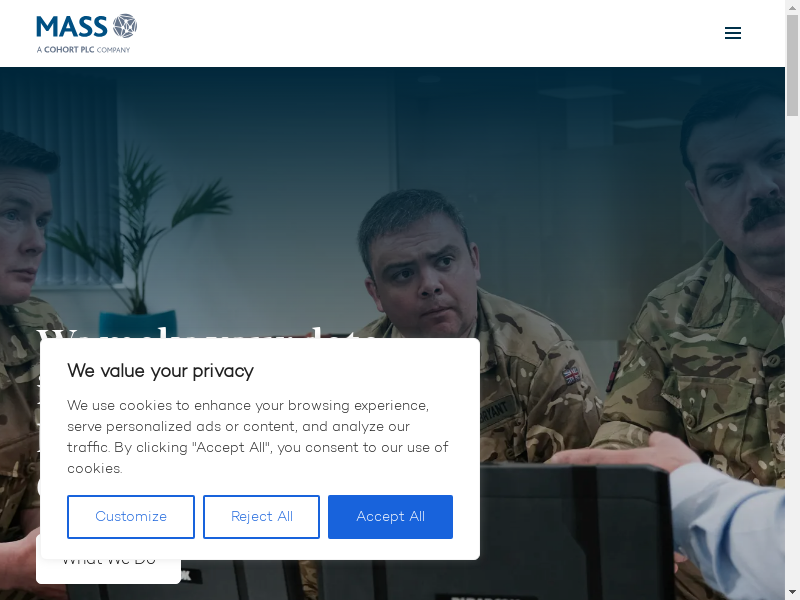
Task: Click the Union Jack patch on the sleeve
Action: (x=571, y=376)
